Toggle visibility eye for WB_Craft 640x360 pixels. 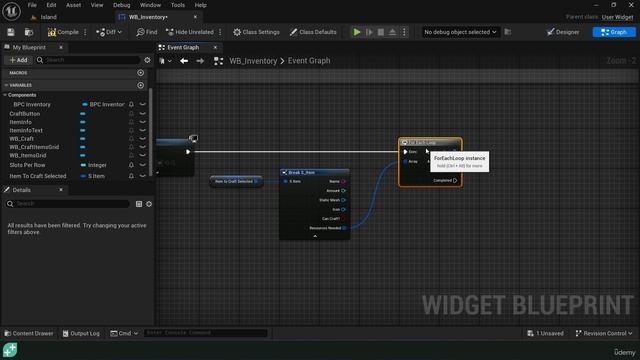(x=142, y=139)
